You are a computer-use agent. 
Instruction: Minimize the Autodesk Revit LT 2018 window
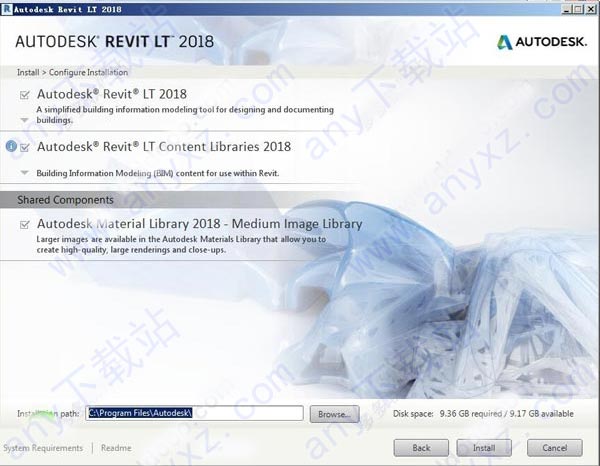tap(567, 9)
